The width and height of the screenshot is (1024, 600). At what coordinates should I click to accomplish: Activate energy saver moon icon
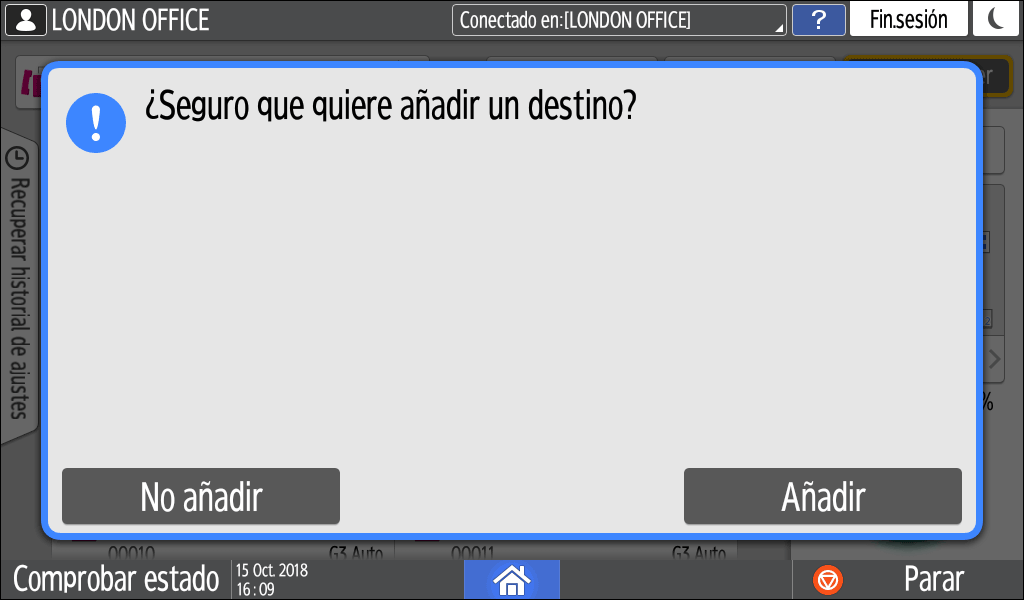pyautogui.click(x=996, y=19)
